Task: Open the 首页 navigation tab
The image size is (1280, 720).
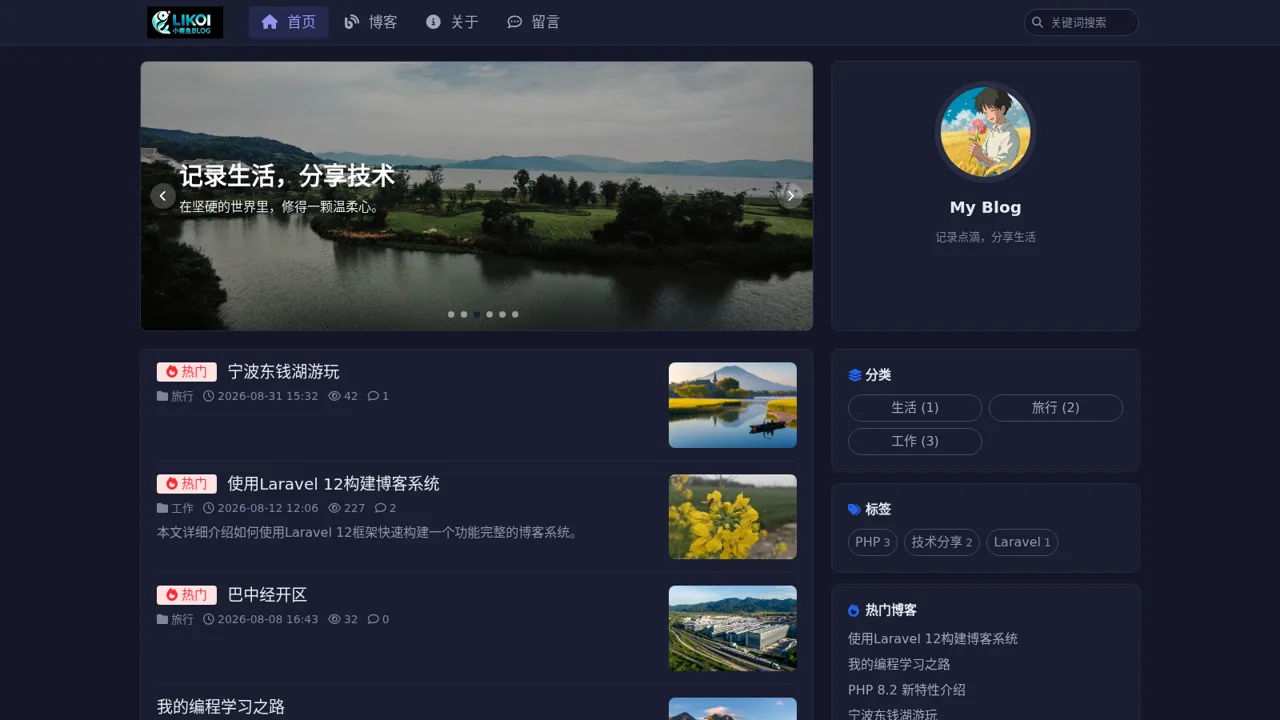Action: click(289, 22)
